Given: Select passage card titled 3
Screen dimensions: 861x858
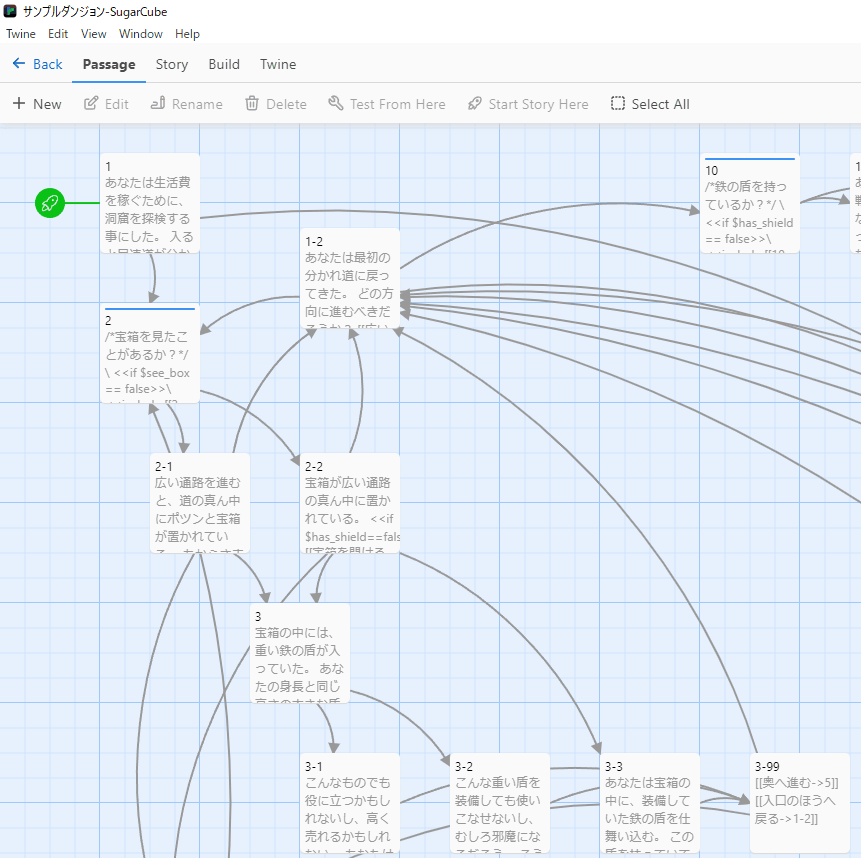Looking at the screenshot, I should click(x=300, y=653).
